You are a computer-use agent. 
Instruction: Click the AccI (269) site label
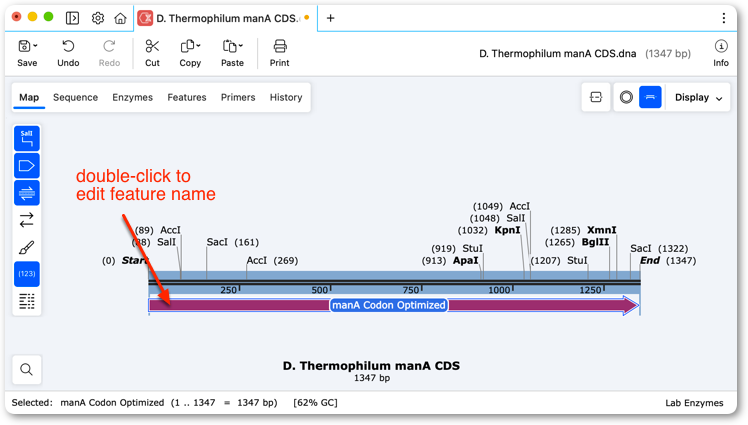coord(272,260)
